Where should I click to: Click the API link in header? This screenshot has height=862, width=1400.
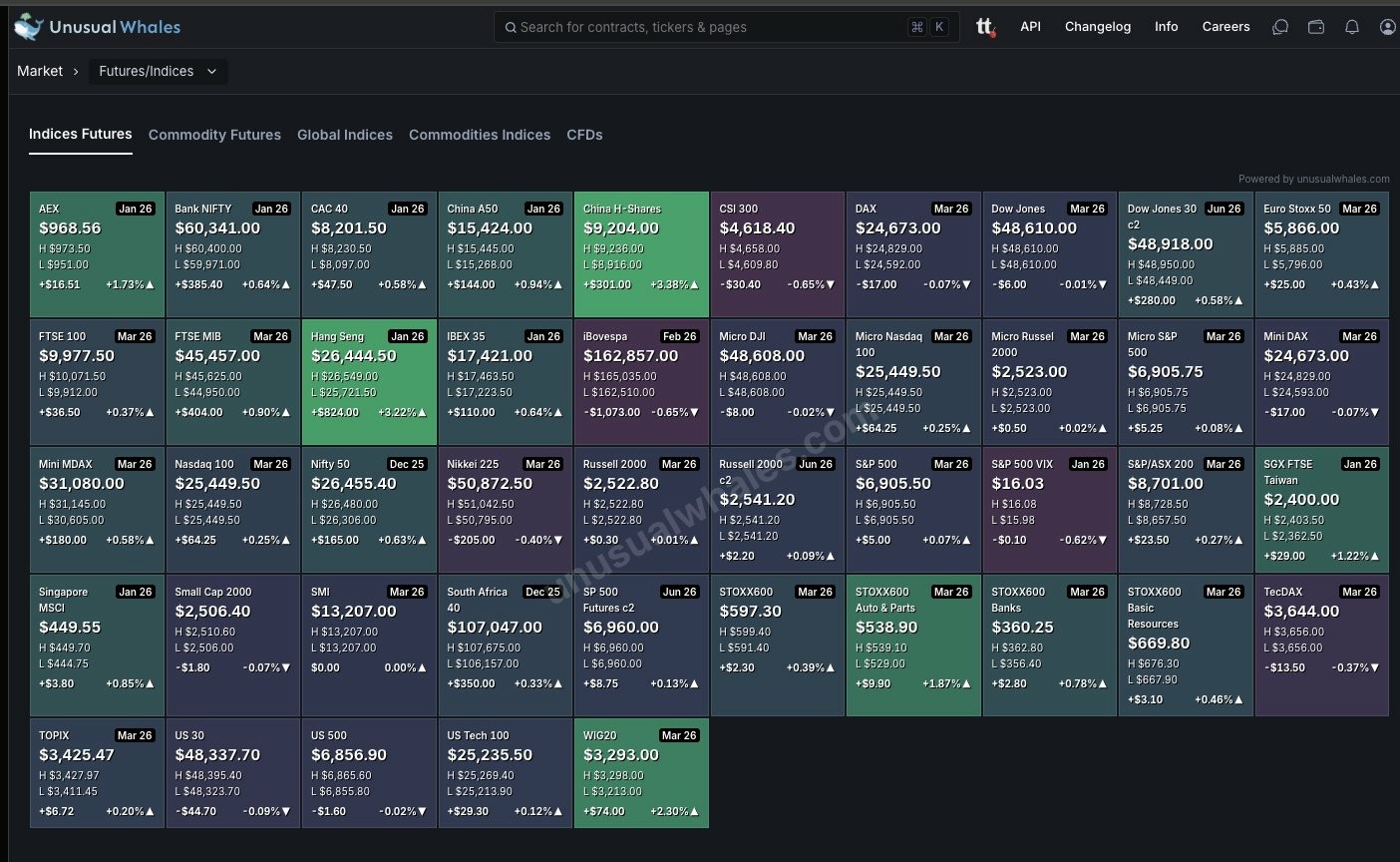pyautogui.click(x=1030, y=27)
